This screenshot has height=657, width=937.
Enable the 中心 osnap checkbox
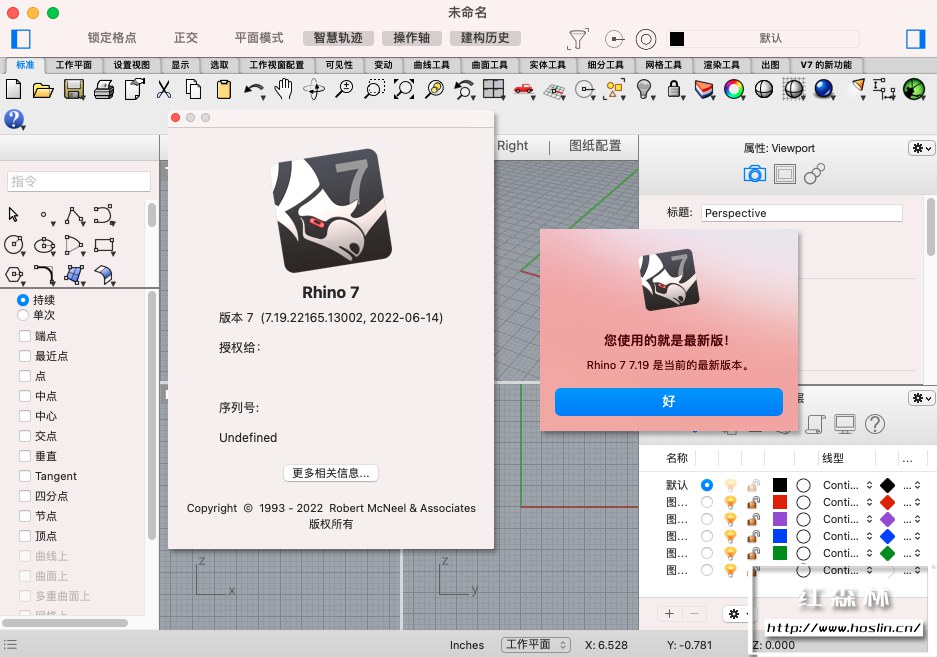[x=25, y=416]
